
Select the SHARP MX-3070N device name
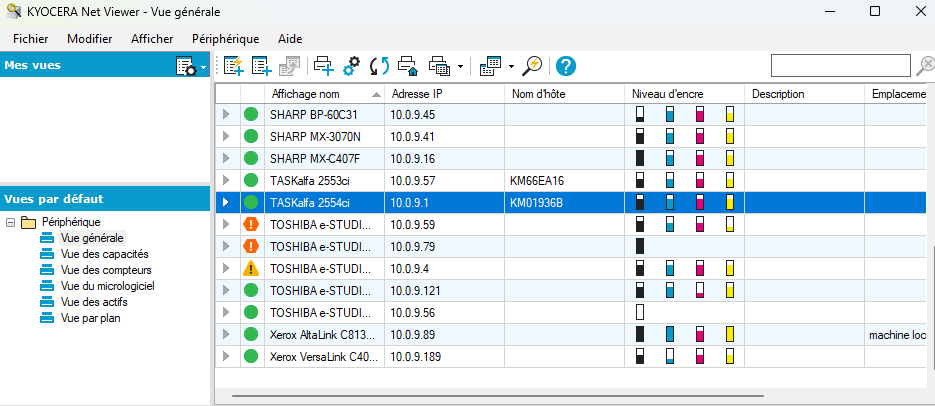315,136
